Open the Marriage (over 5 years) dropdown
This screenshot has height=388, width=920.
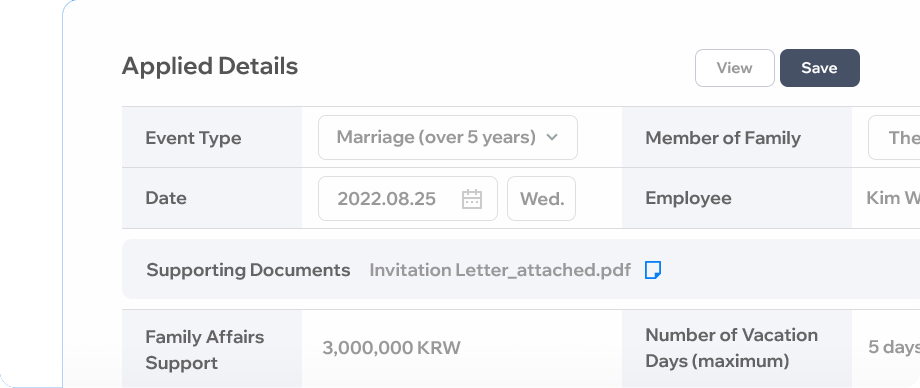(448, 137)
